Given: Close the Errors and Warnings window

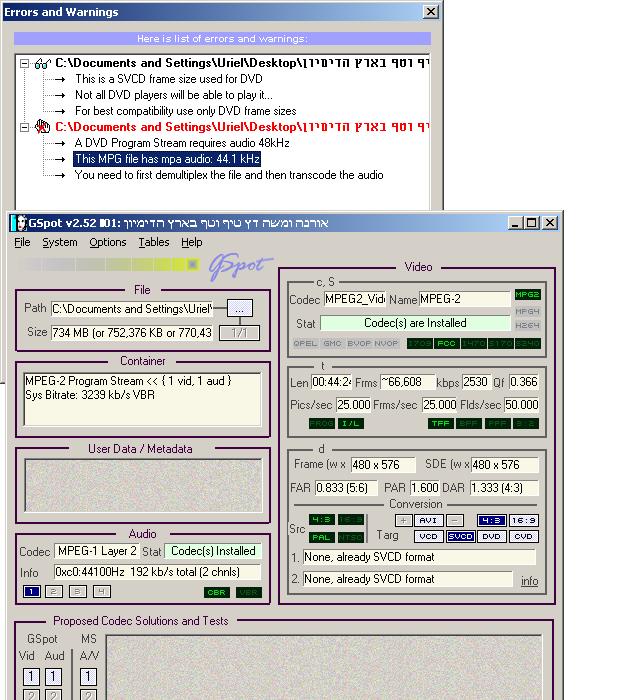Looking at the screenshot, I should [430, 12].
